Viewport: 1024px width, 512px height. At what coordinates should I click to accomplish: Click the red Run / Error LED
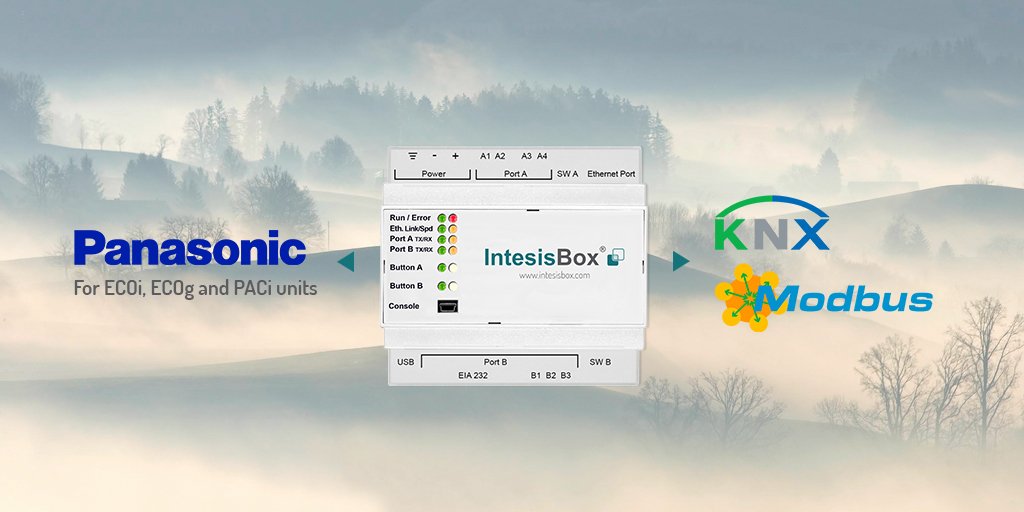453,218
